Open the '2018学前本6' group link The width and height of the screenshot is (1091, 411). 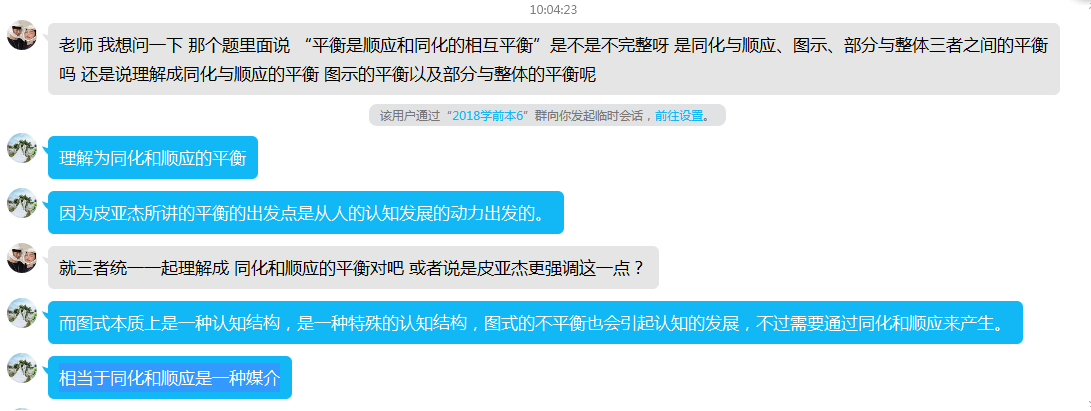pyautogui.click(x=490, y=115)
